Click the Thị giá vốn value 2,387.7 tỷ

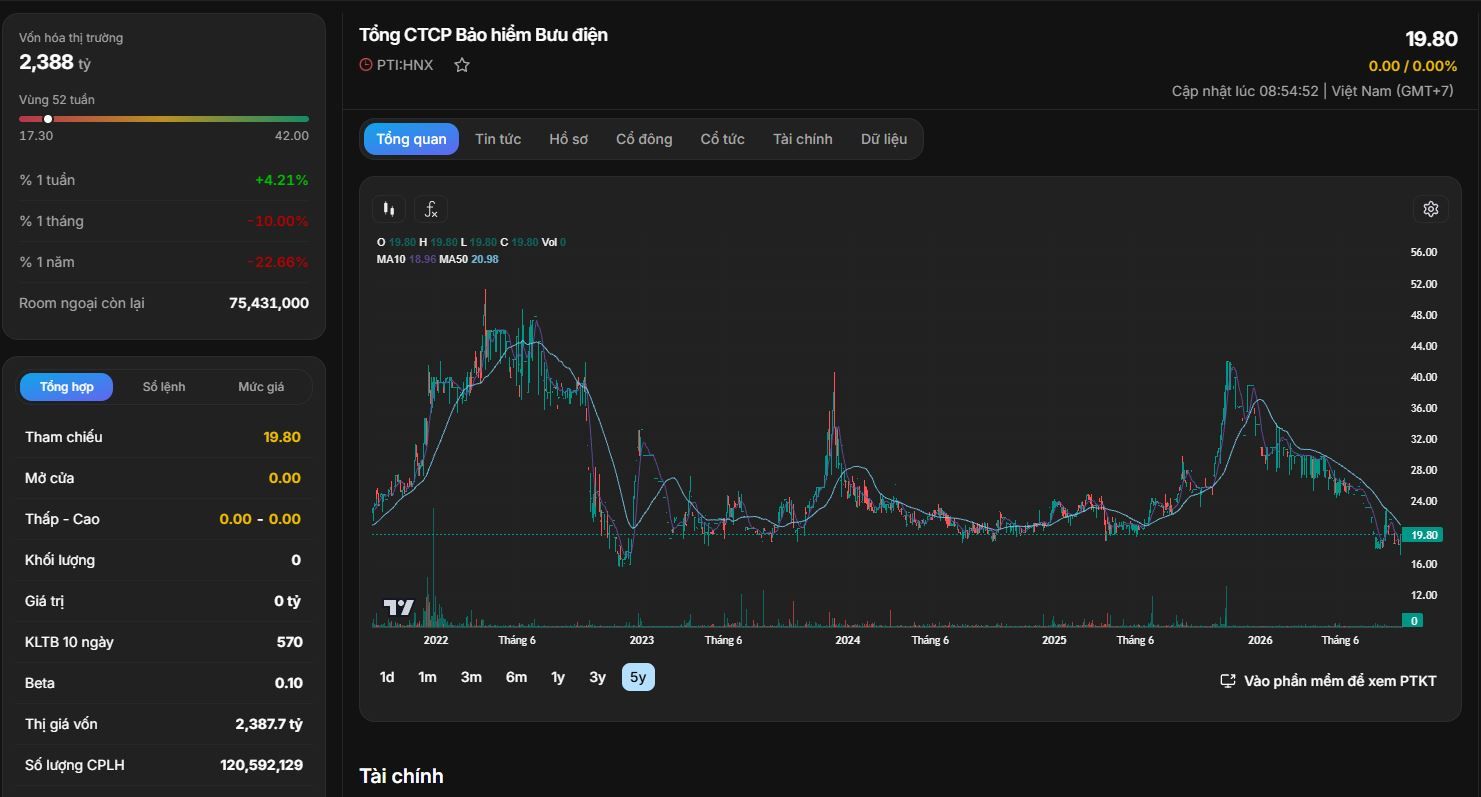pyautogui.click(x=269, y=724)
